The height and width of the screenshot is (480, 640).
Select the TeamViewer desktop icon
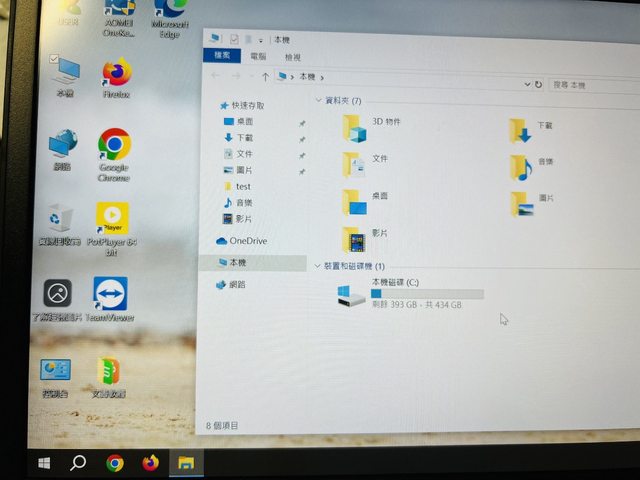click(110, 295)
